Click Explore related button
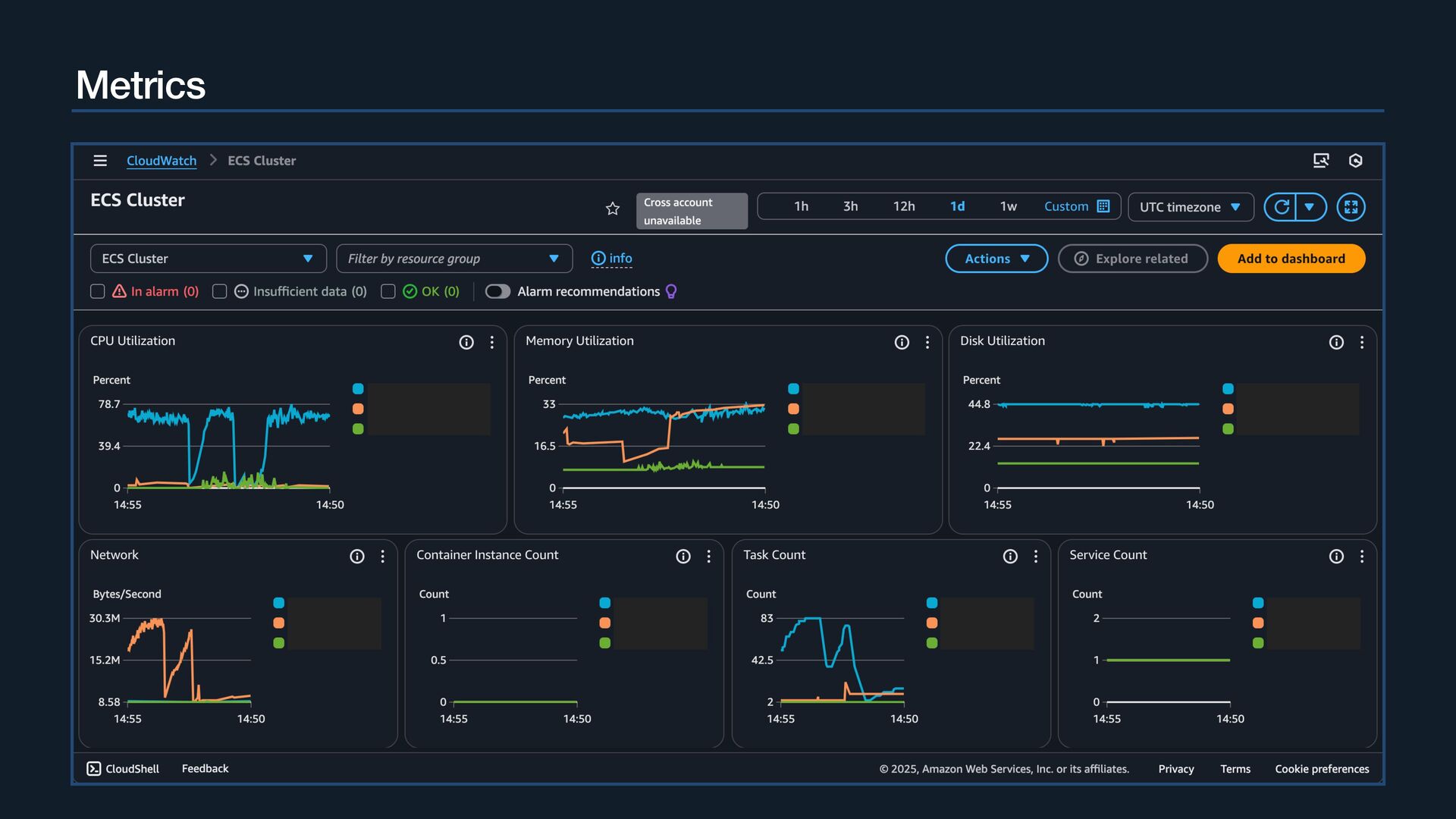1456x819 pixels. click(x=1133, y=259)
